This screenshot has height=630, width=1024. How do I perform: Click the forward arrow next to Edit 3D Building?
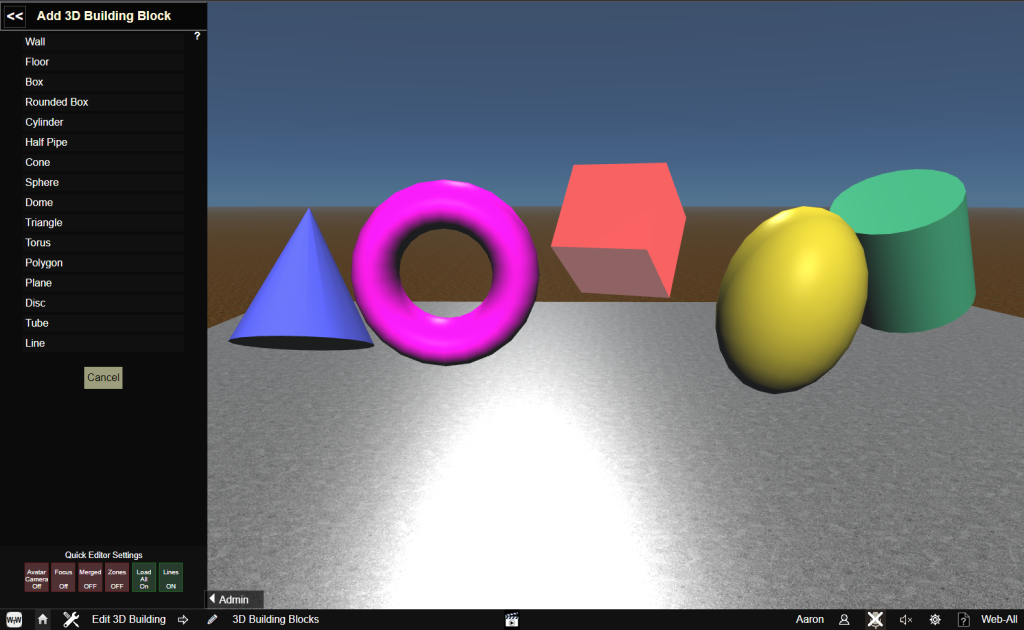click(x=182, y=619)
